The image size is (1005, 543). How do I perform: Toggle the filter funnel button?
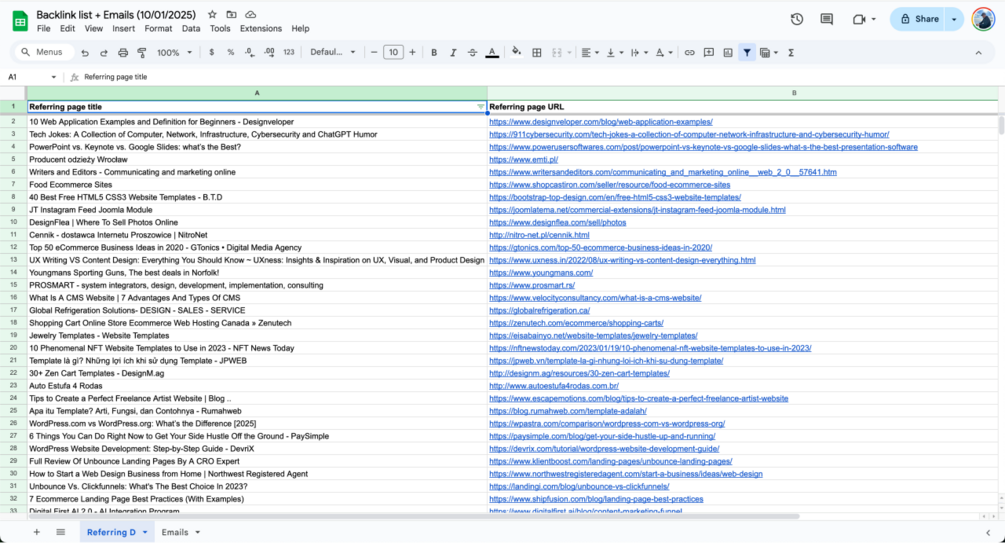pyautogui.click(x=747, y=53)
